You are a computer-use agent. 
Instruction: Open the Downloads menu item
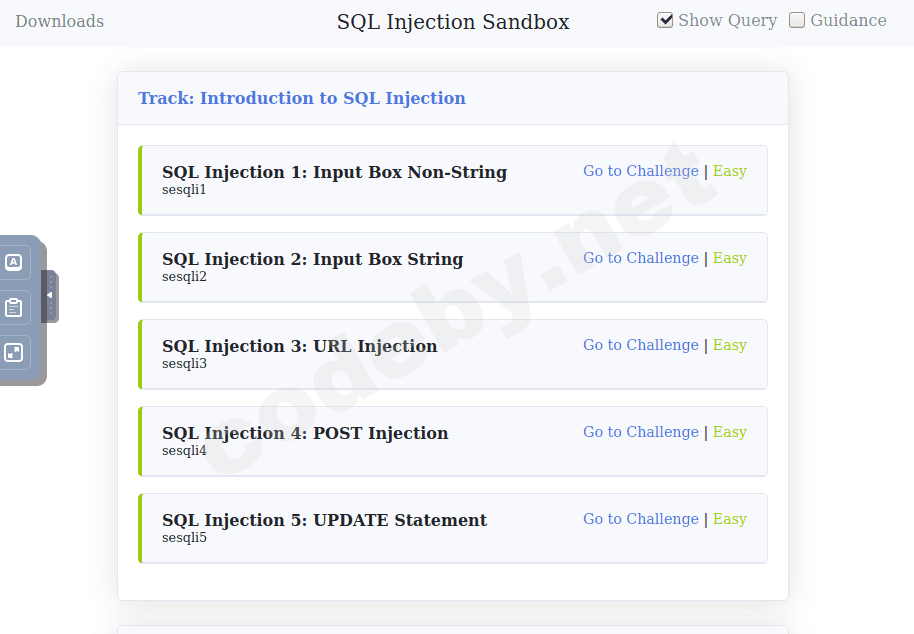point(59,21)
